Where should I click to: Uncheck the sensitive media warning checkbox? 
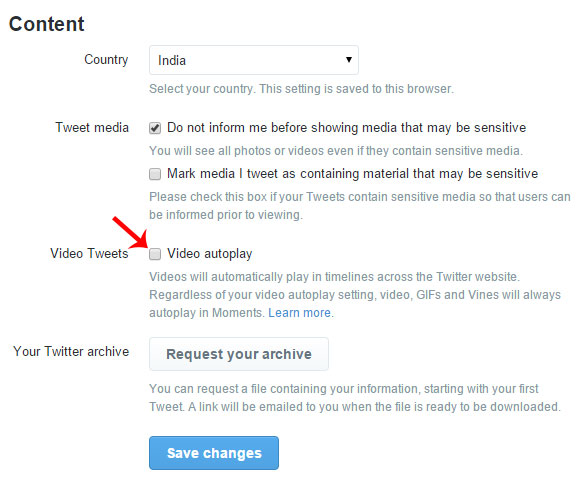[155, 128]
